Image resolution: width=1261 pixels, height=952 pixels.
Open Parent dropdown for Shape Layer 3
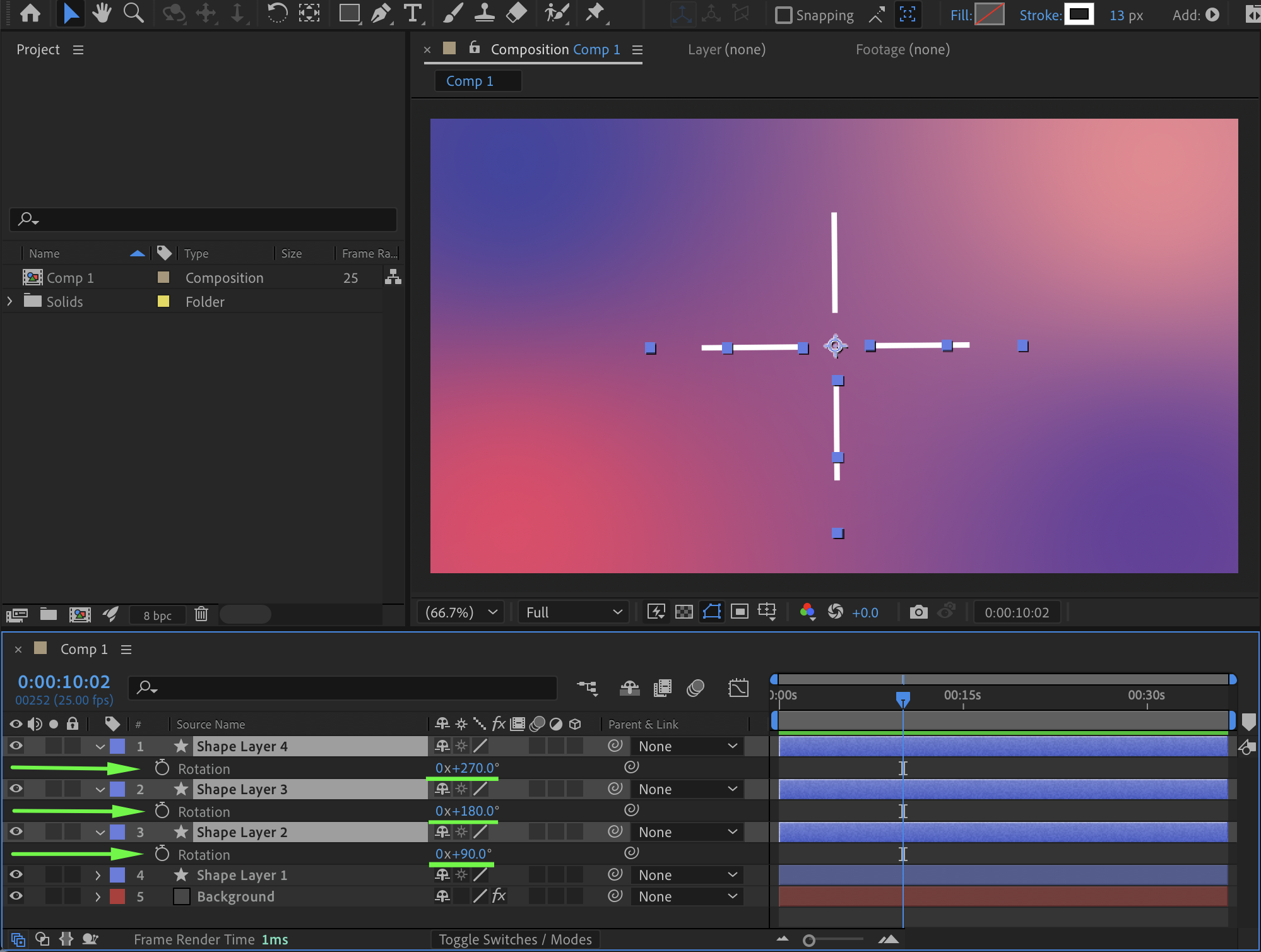(687, 789)
